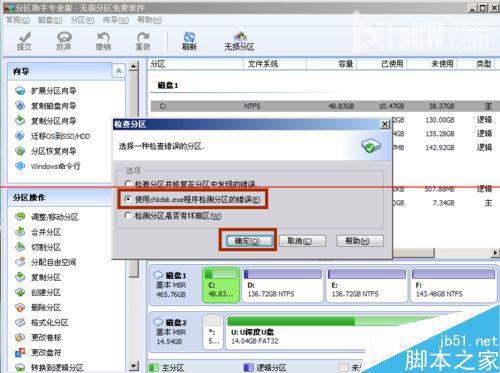
Task: Click the 分区 column header
Action: pyautogui.click(x=196, y=64)
